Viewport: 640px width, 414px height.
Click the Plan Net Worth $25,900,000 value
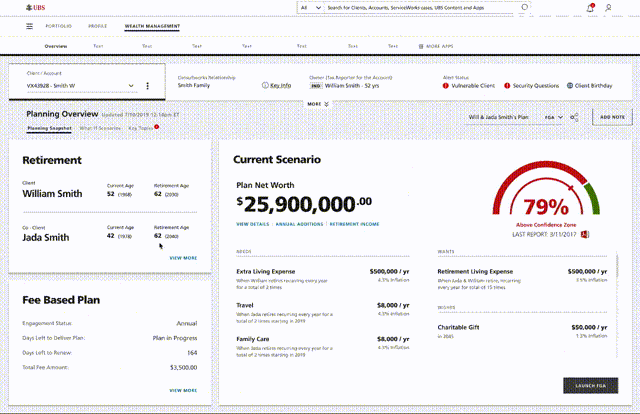pos(304,204)
